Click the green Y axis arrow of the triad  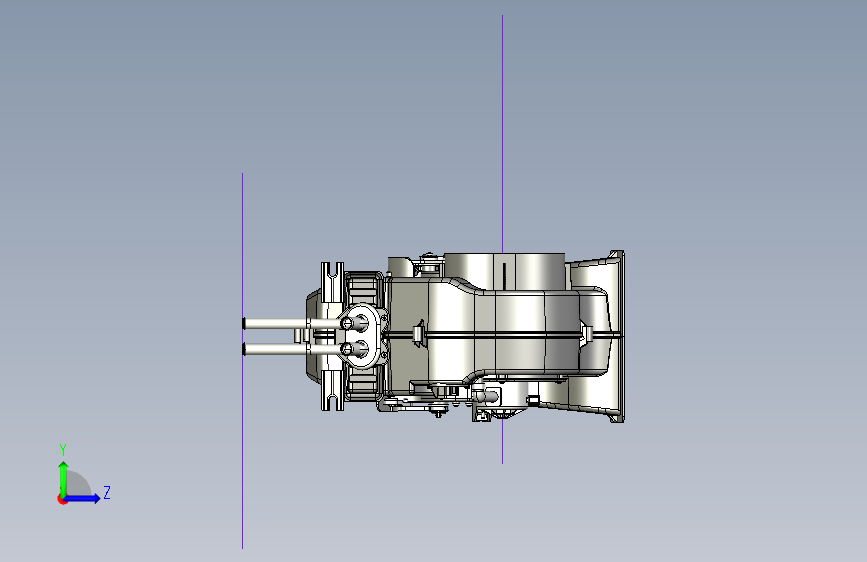coord(64,479)
